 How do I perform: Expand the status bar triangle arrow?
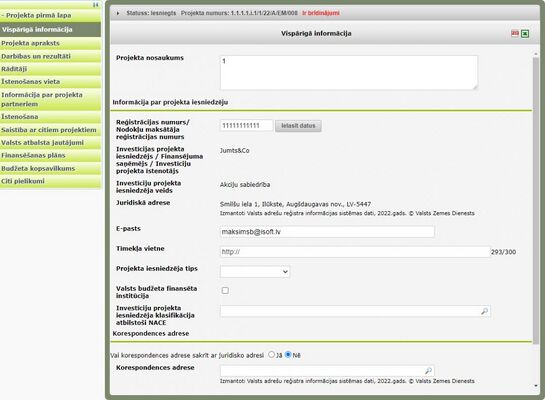coord(118,13)
